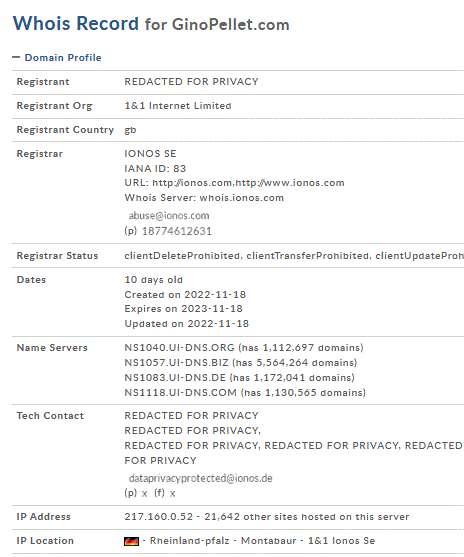Viewport: 464px width, 557px height.
Task: Click dataprivacyprotected@ionos.de email address
Action: [200, 478]
